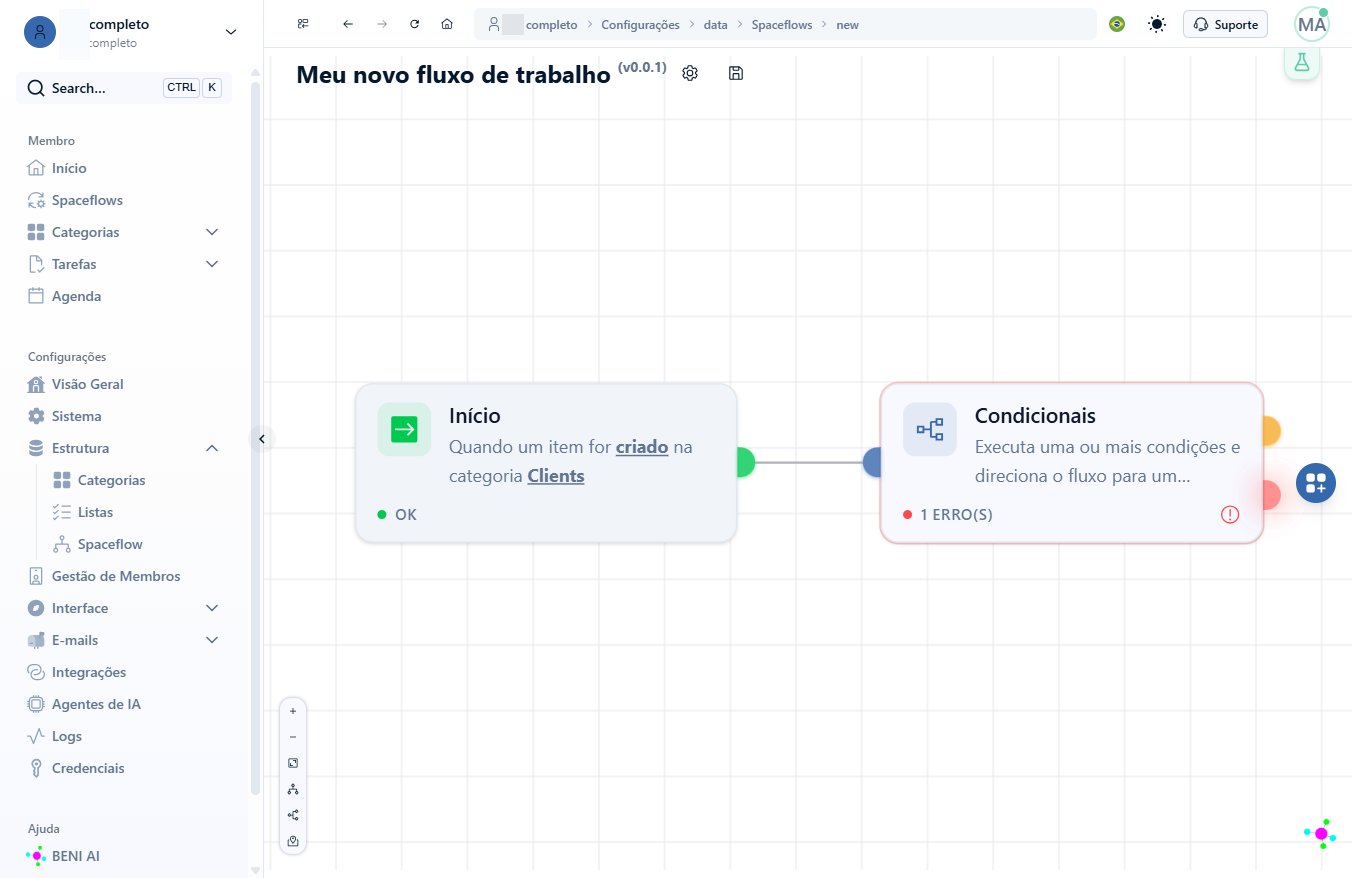Click the minimap pin icon
Viewport: 1352px width, 878px height.
tap(293, 841)
